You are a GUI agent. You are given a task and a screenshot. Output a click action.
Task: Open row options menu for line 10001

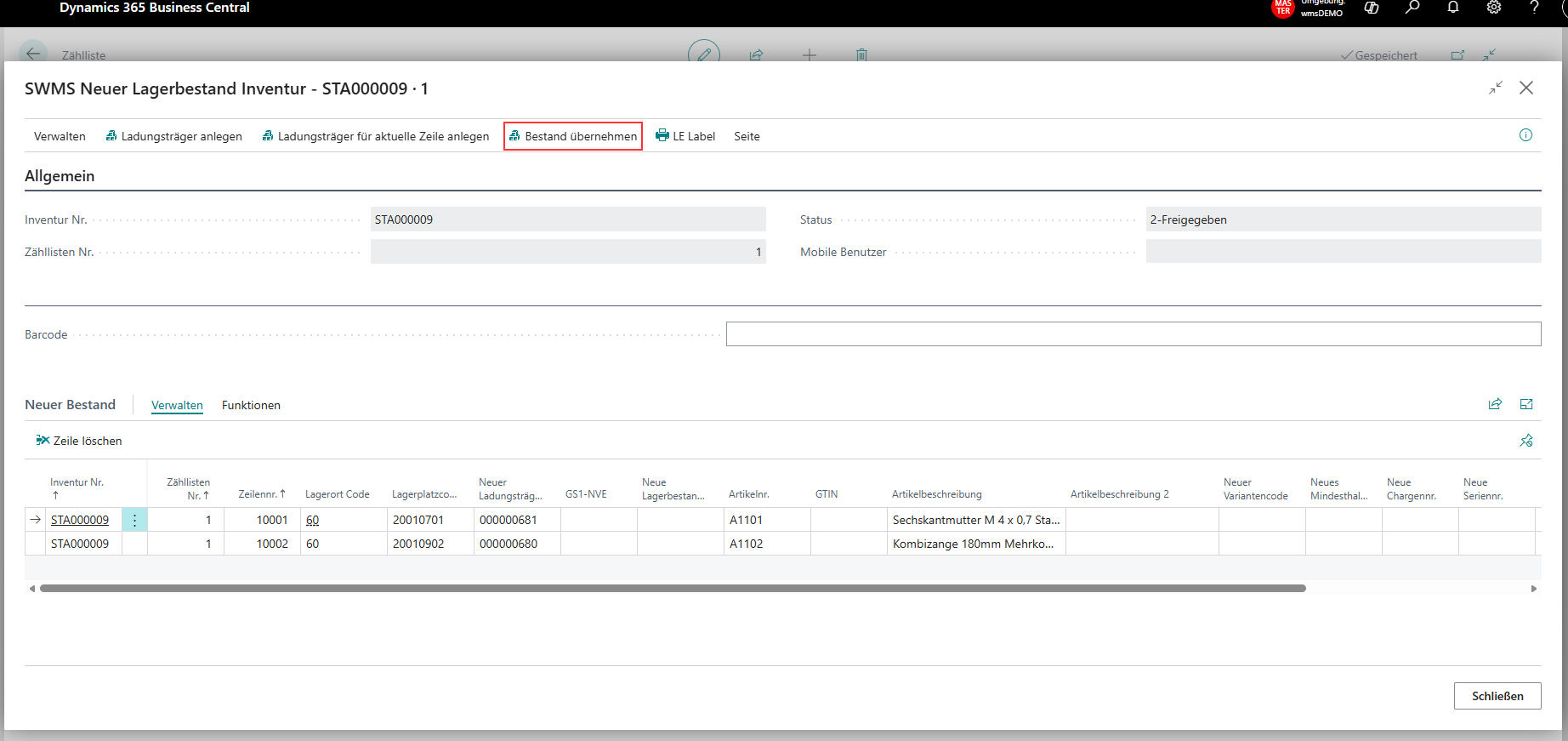coord(134,520)
